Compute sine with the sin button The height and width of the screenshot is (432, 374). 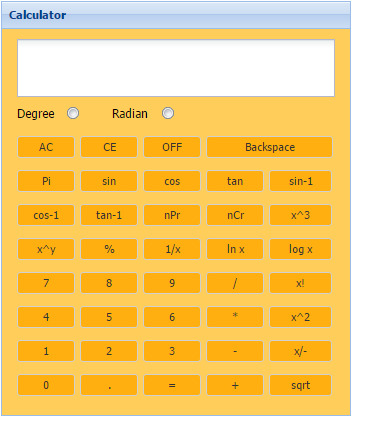click(109, 181)
